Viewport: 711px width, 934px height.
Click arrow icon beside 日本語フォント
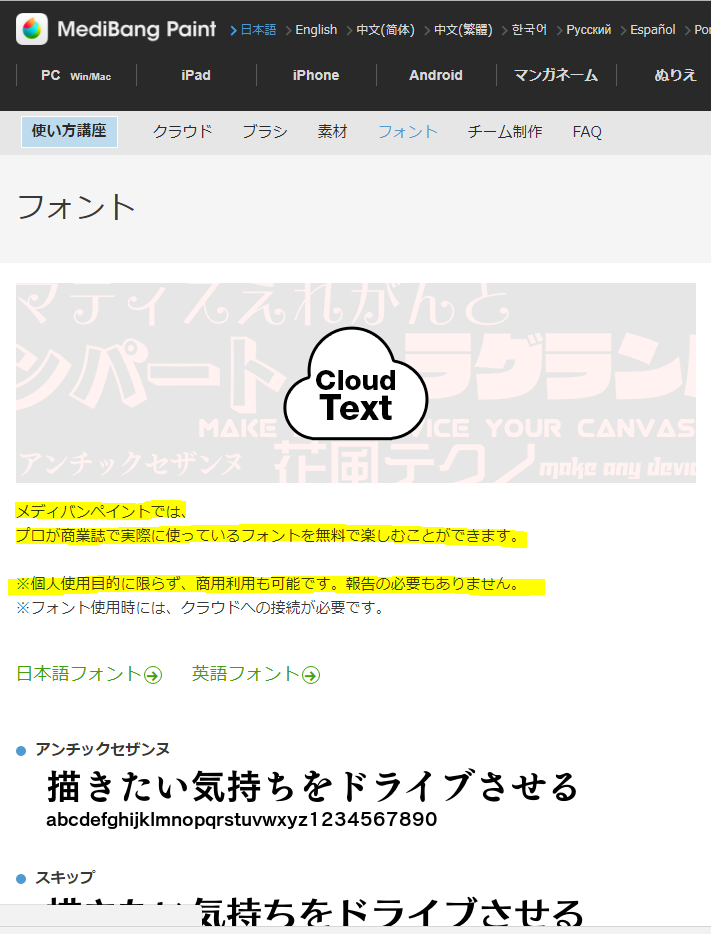(153, 675)
